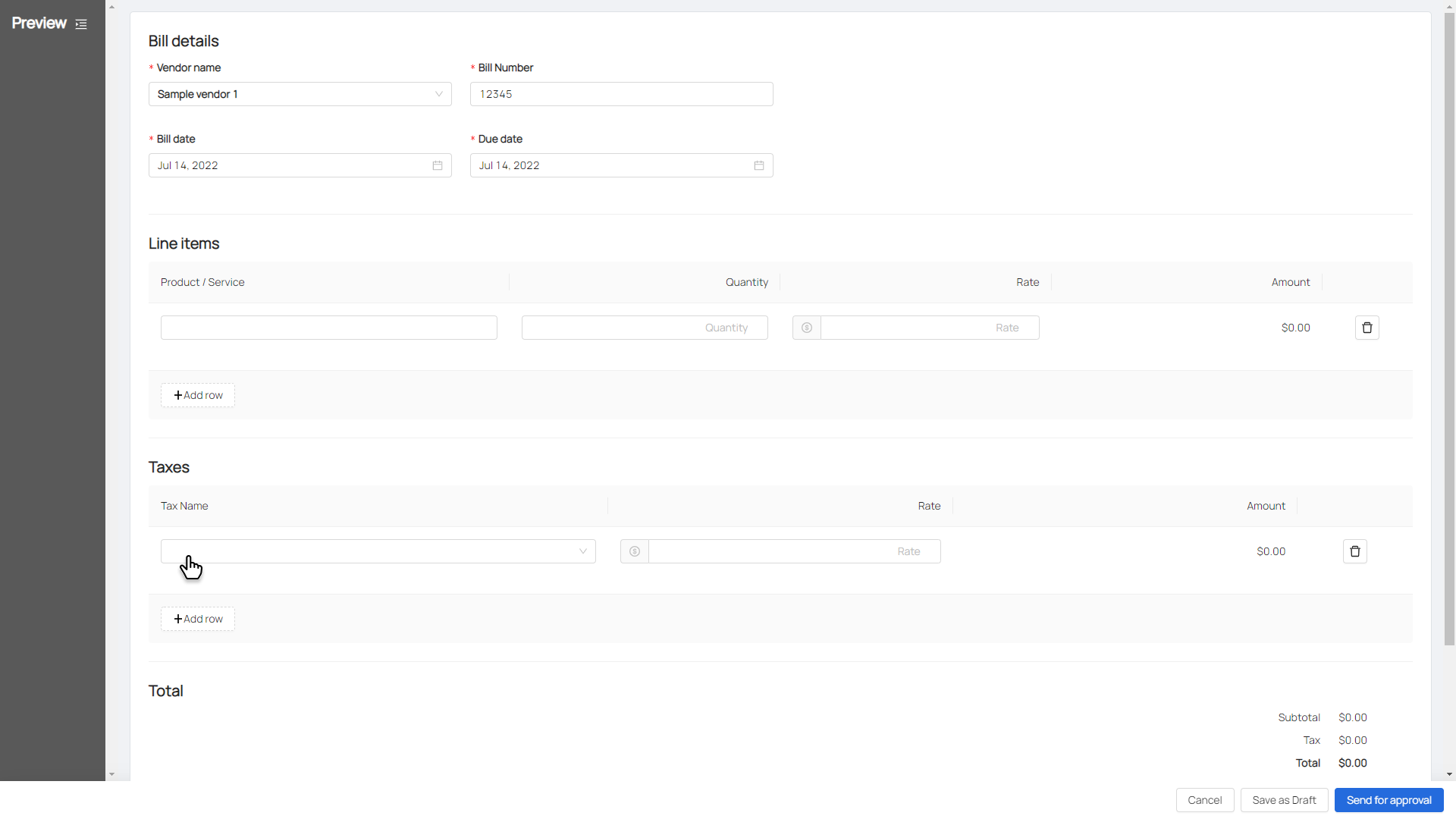Delete the line item row with trash icon

coord(1367,328)
